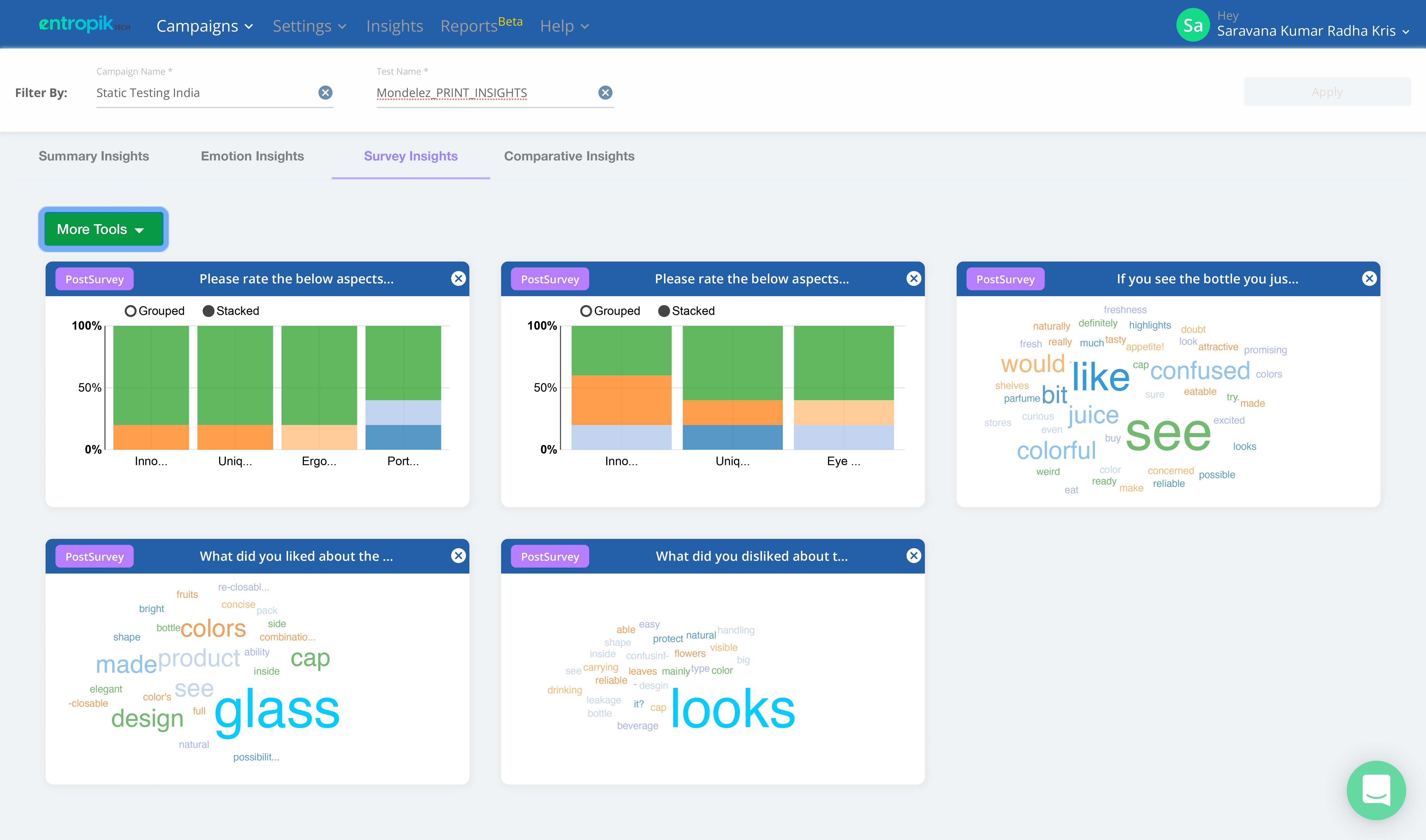Click the Eye ... bar green segment
Image resolution: width=1426 pixels, height=840 pixels.
(x=844, y=363)
